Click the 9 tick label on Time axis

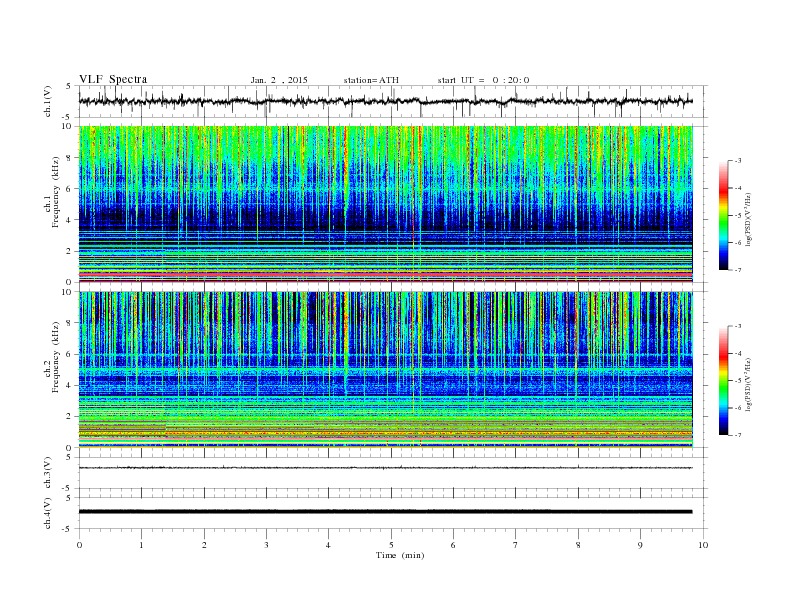pos(640,545)
